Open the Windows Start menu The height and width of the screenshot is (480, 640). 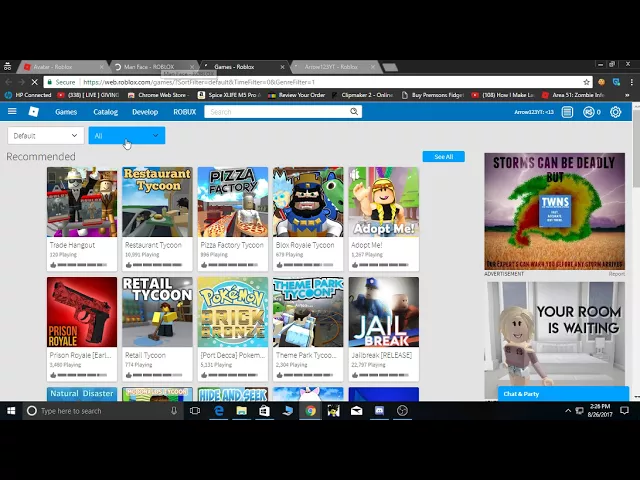(11, 411)
